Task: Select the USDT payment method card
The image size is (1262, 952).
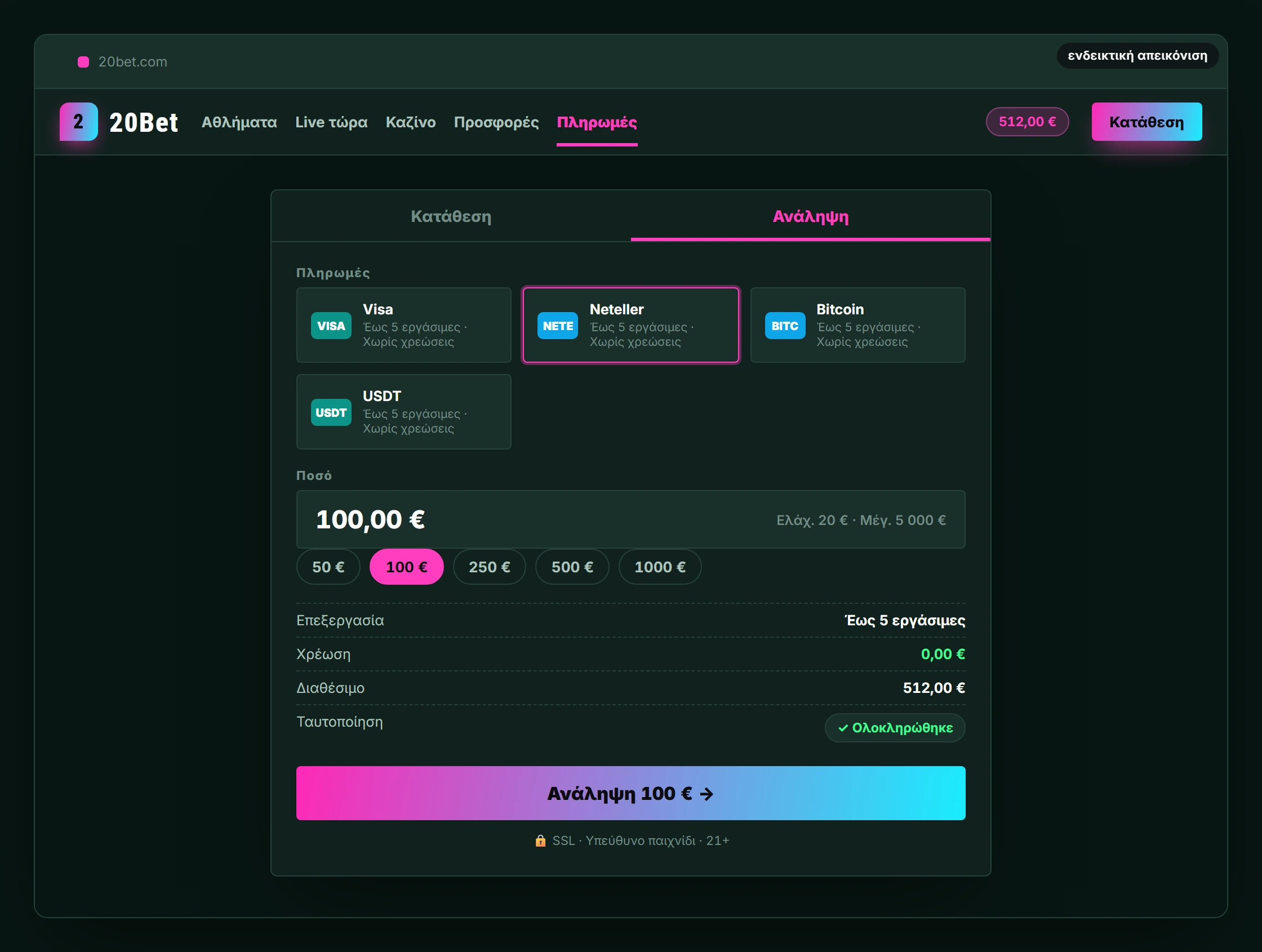Action: click(404, 412)
